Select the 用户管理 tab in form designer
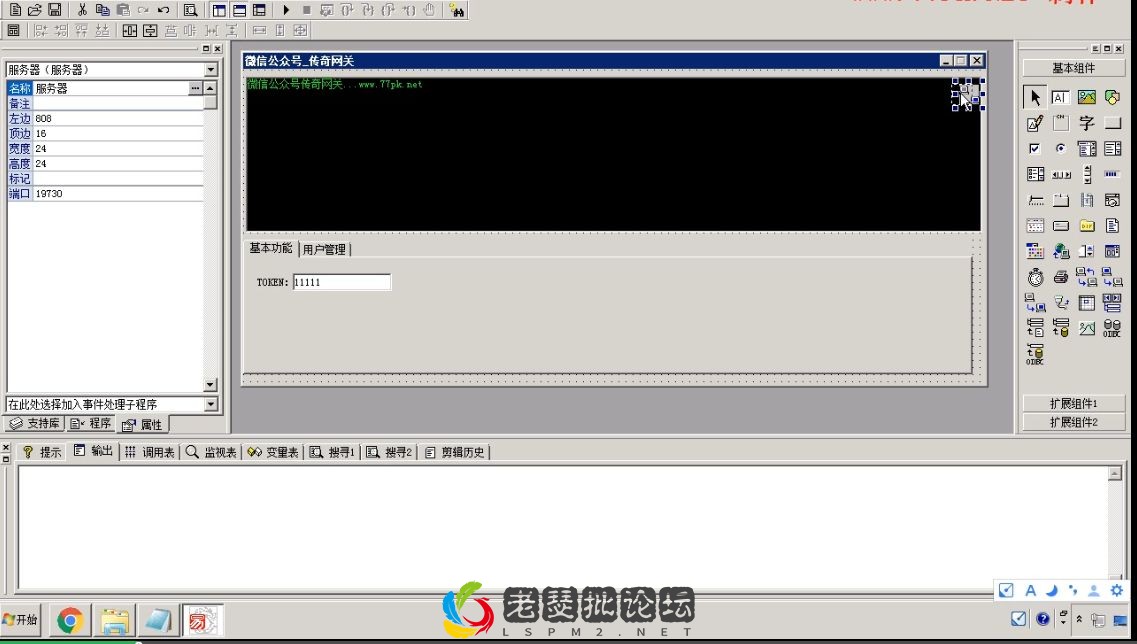 324,249
